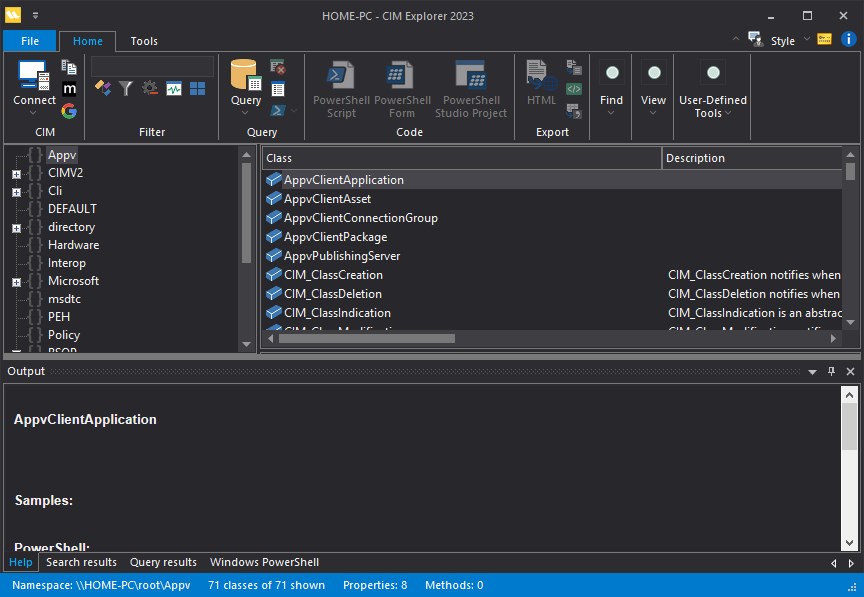Pin the Output panel
Image resolution: width=864 pixels, height=597 pixels.
[x=830, y=371]
